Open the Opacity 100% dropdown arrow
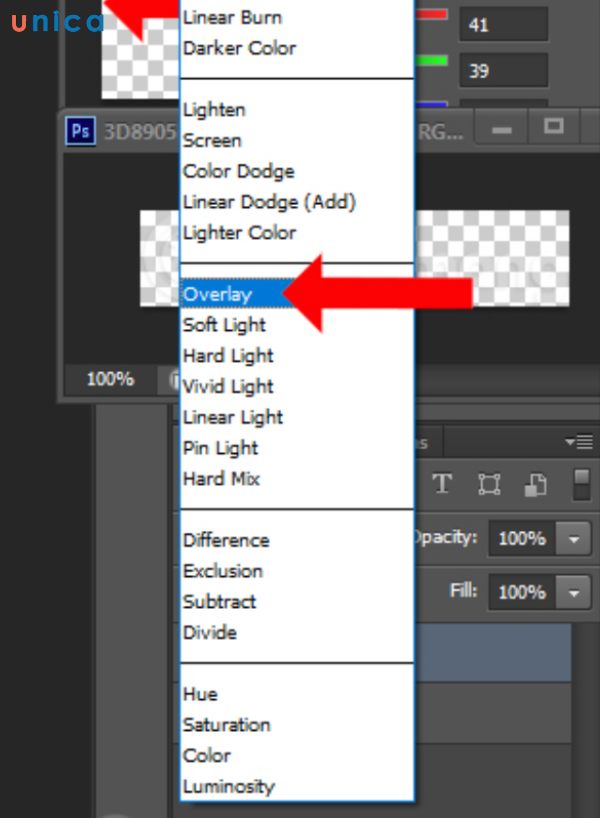Viewport: 600px width, 818px height. click(573, 539)
